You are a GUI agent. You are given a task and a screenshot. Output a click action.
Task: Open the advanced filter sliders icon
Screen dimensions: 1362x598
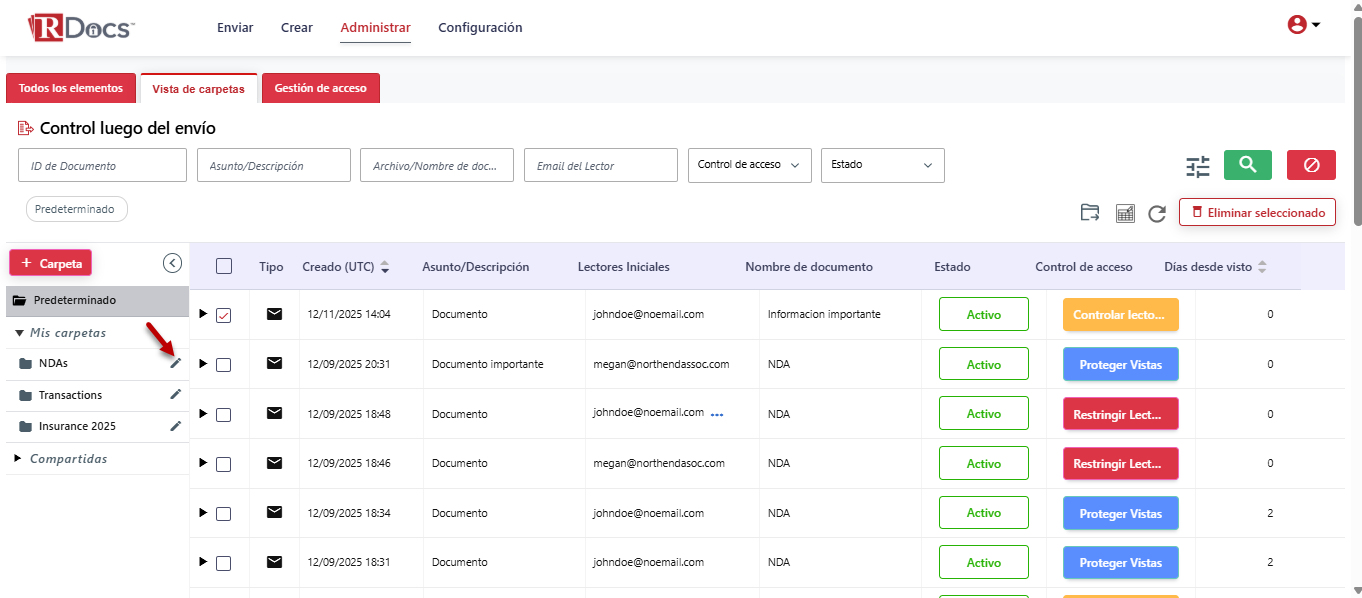click(x=1197, y=166)
